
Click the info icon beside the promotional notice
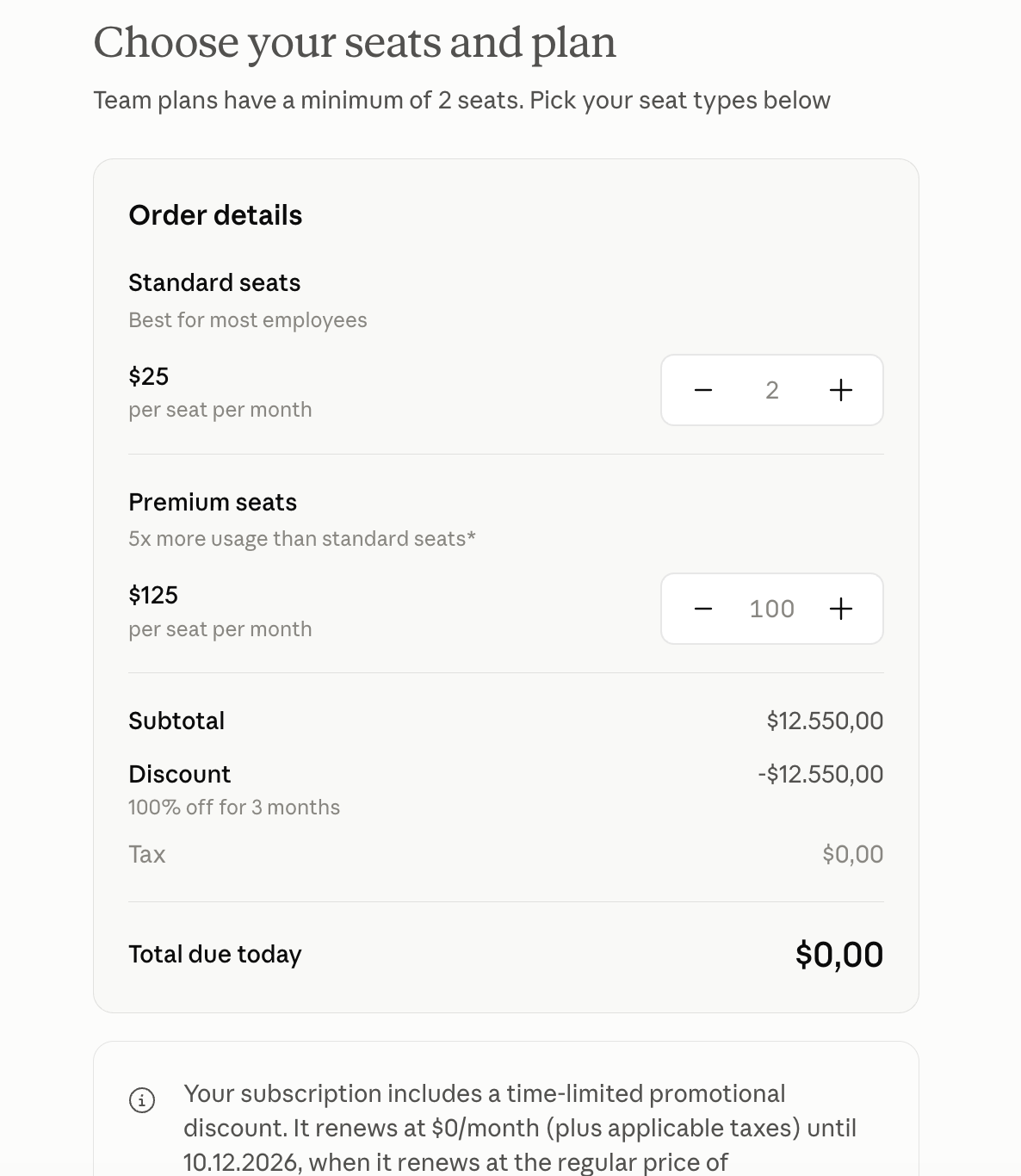[142, 1100]
